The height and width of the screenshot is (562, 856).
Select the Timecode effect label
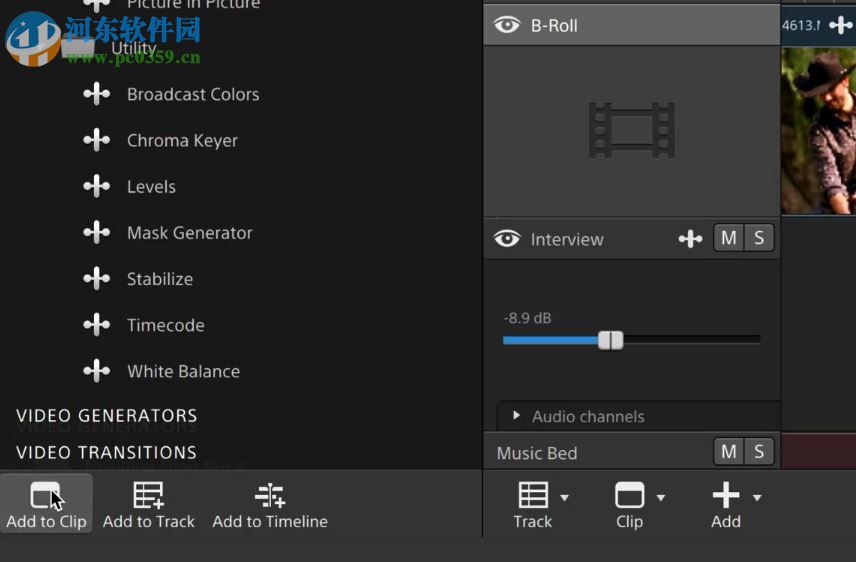tap(166, 325)
